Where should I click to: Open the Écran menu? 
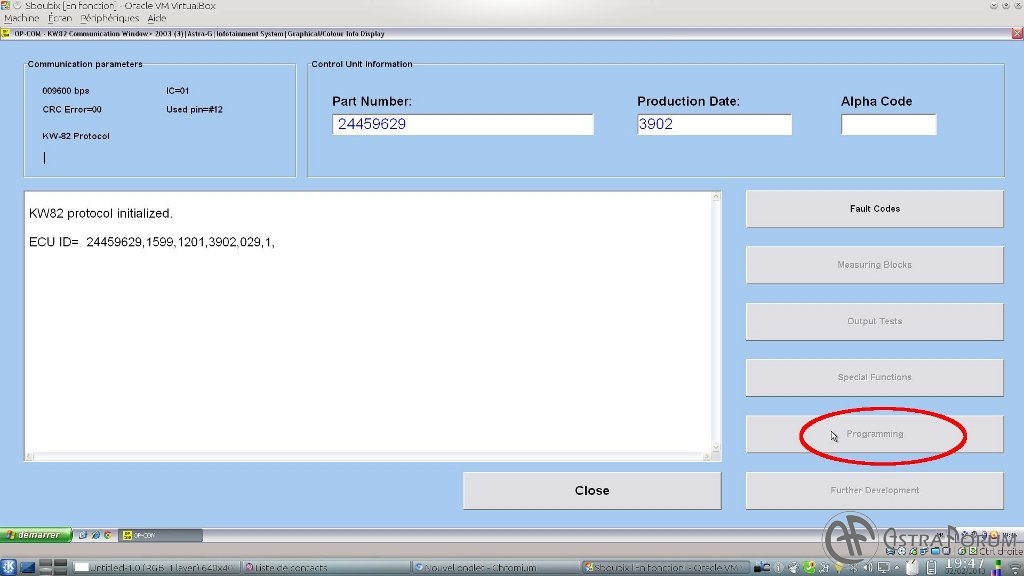click(59, 18)
